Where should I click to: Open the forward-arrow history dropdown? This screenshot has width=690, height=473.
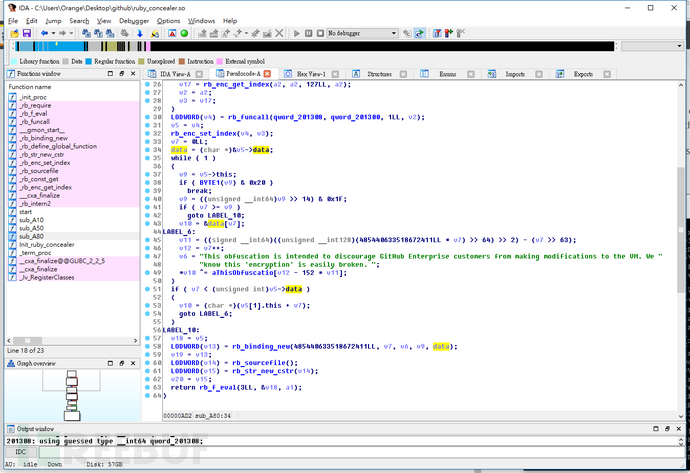[71, 33]
